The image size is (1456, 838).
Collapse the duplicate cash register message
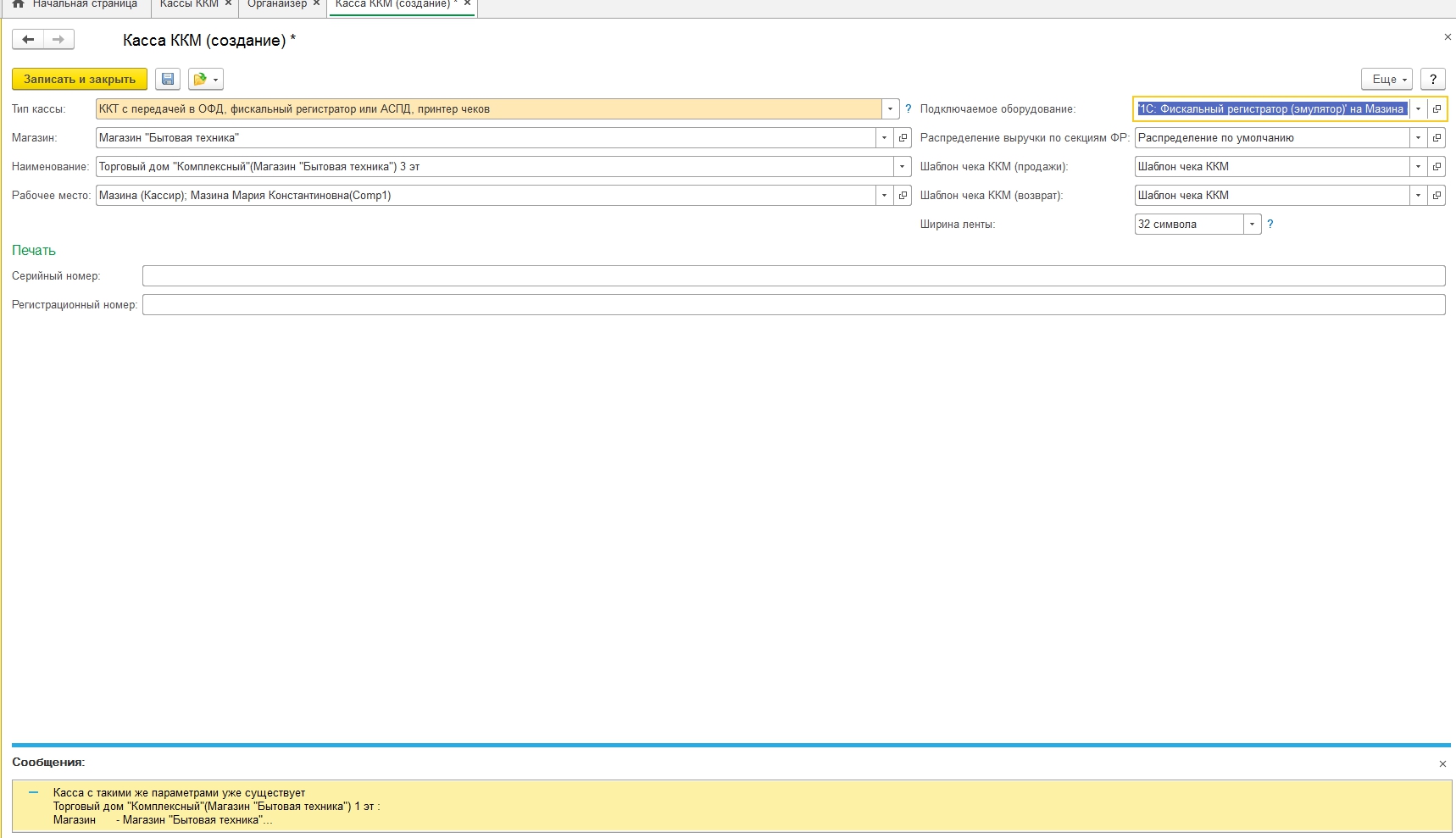33,793
